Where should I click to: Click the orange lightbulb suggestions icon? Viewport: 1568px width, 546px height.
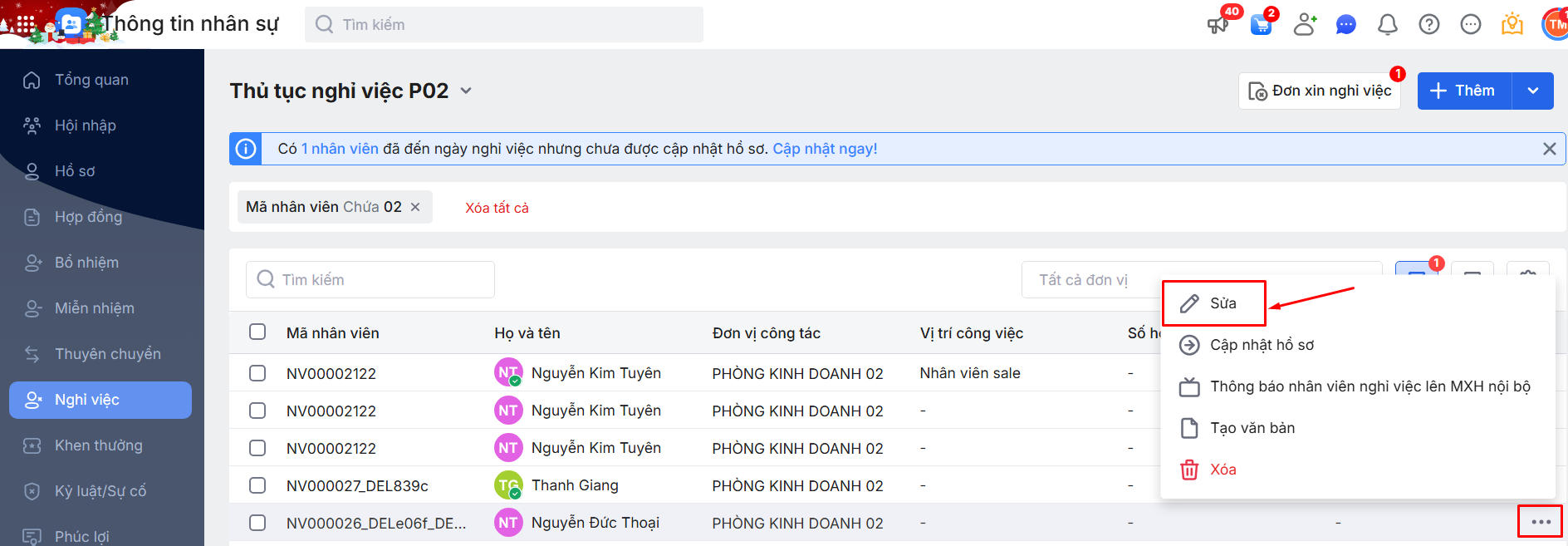pos(1512,24)
